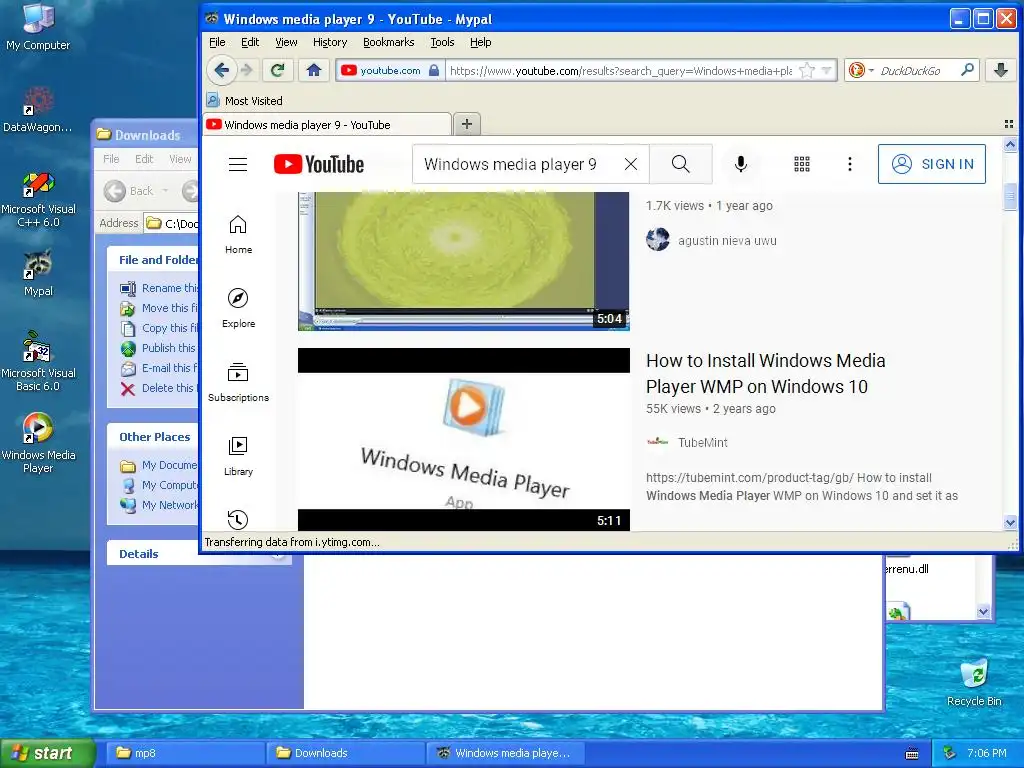Clear the YouTube search query with X
Screen dimensions: 1024x768
(x=631, y=164)
